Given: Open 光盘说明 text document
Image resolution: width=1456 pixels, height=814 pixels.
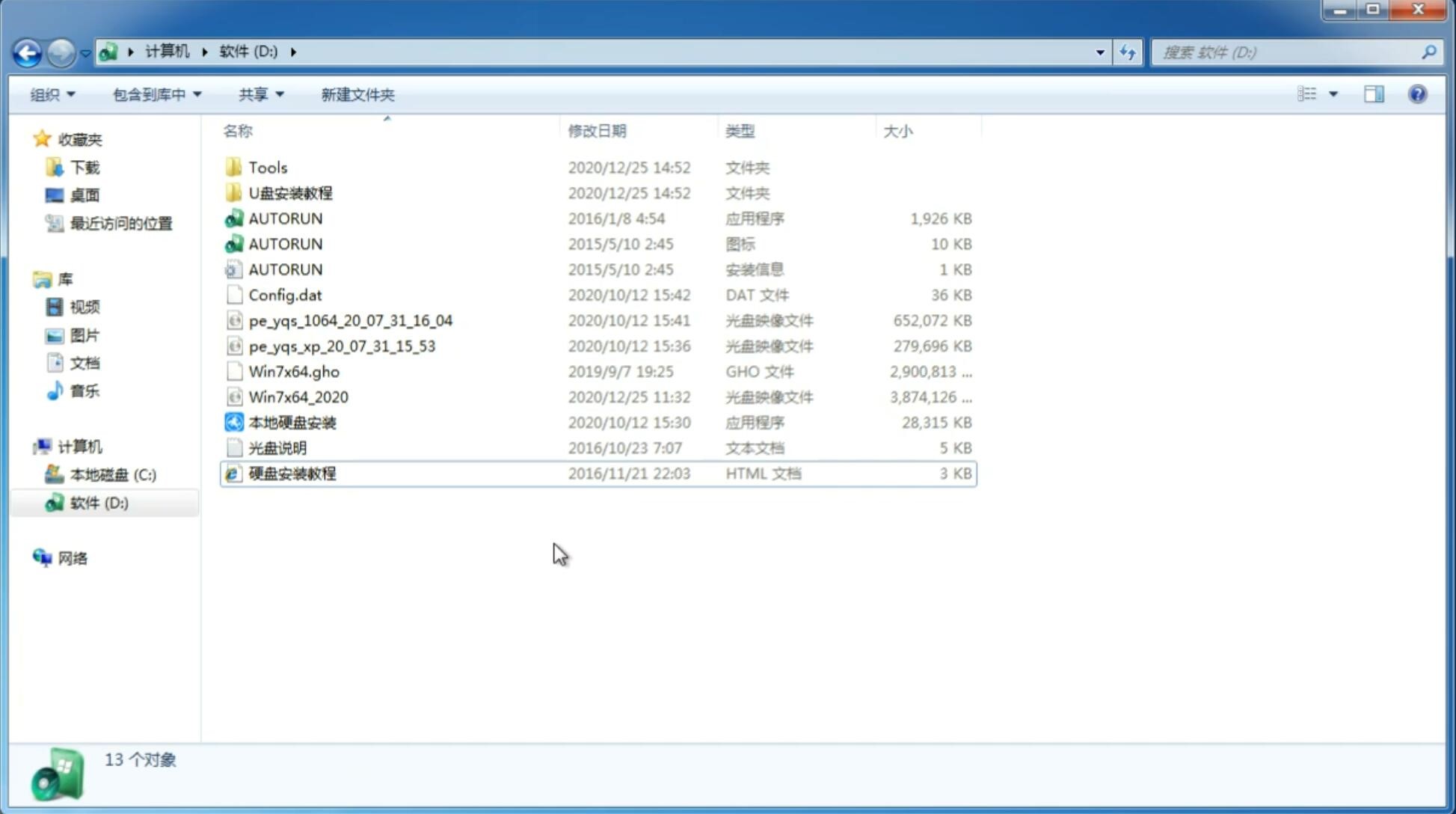Looking at the screenshot, I should [x=278, y=447].
